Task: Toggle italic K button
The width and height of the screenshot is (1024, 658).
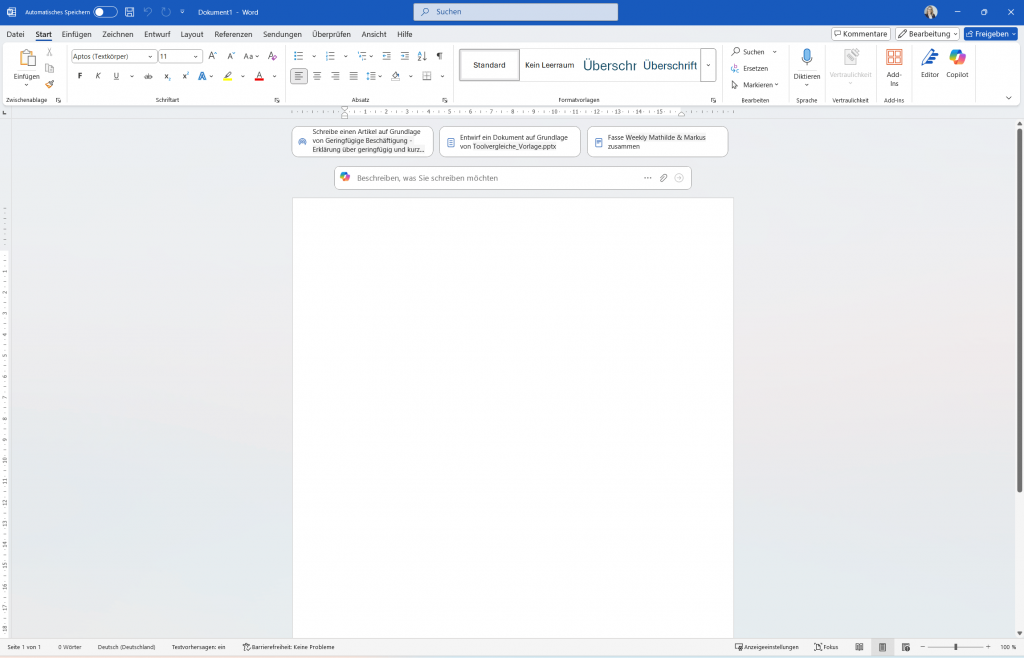Action: (x=98, y=76)
